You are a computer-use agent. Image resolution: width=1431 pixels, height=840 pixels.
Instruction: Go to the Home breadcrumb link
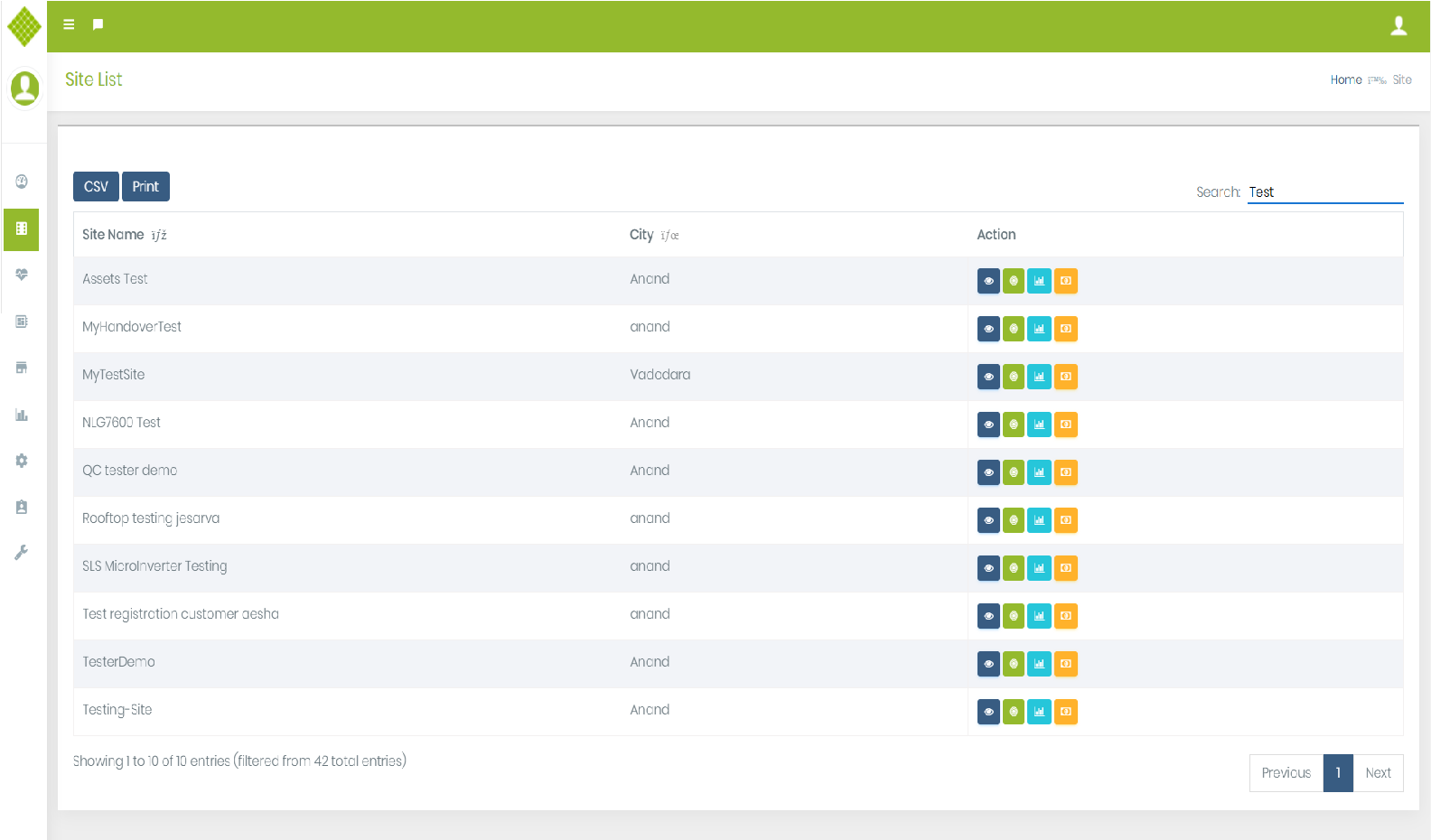pos(1345,79)
